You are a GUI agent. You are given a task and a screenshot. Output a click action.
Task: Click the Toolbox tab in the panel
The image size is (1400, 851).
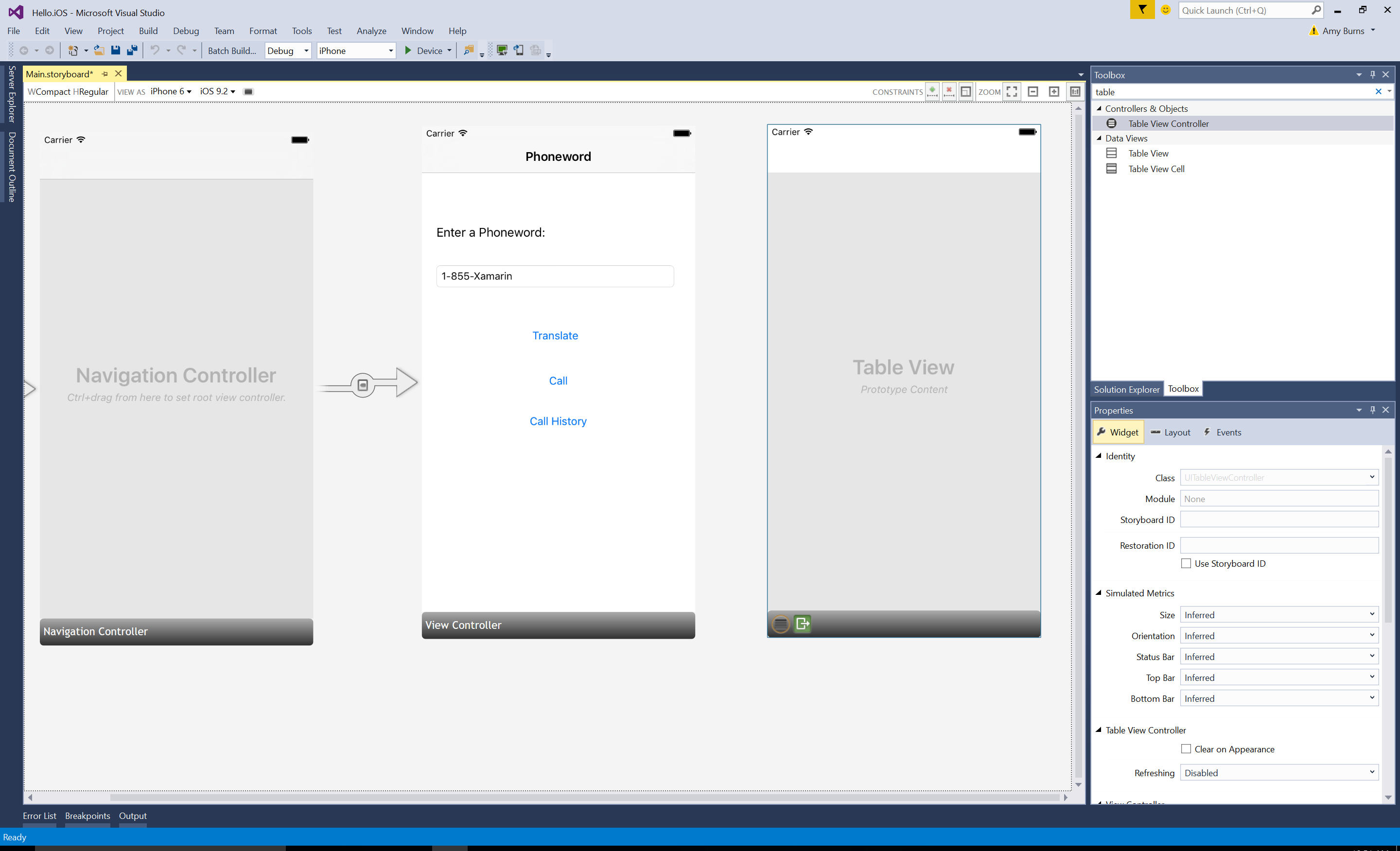click(1183, 389)
